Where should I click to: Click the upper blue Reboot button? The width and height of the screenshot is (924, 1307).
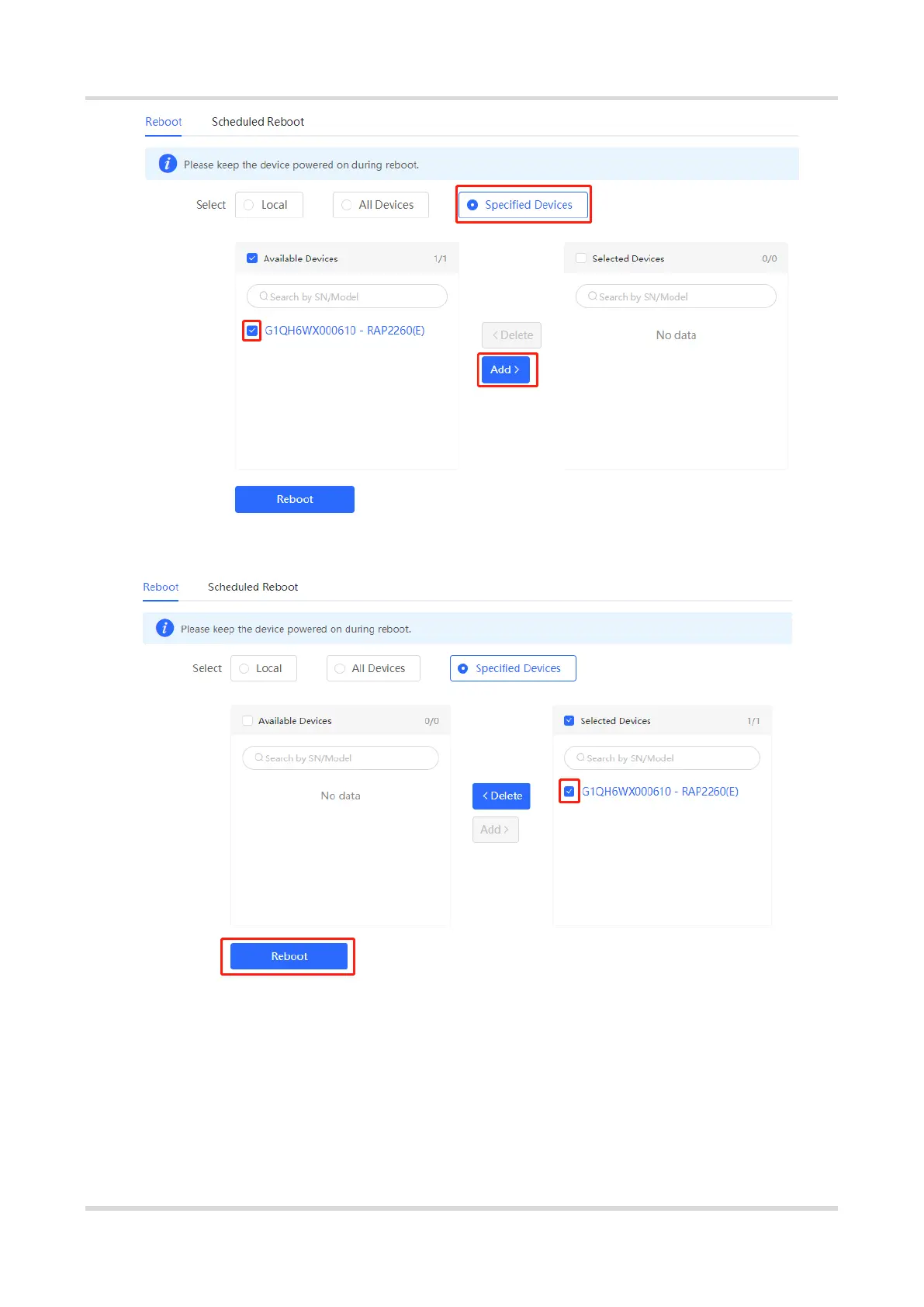295,499
